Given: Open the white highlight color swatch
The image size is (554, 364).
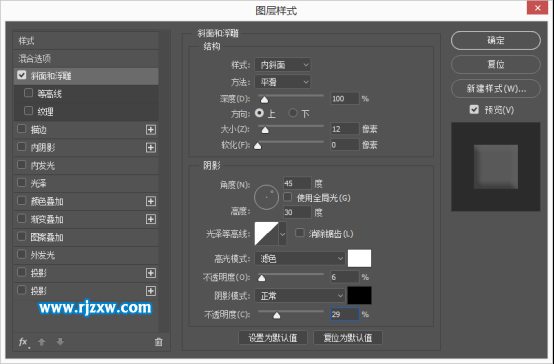Looking at the screenshot, I should coord(359,258).
